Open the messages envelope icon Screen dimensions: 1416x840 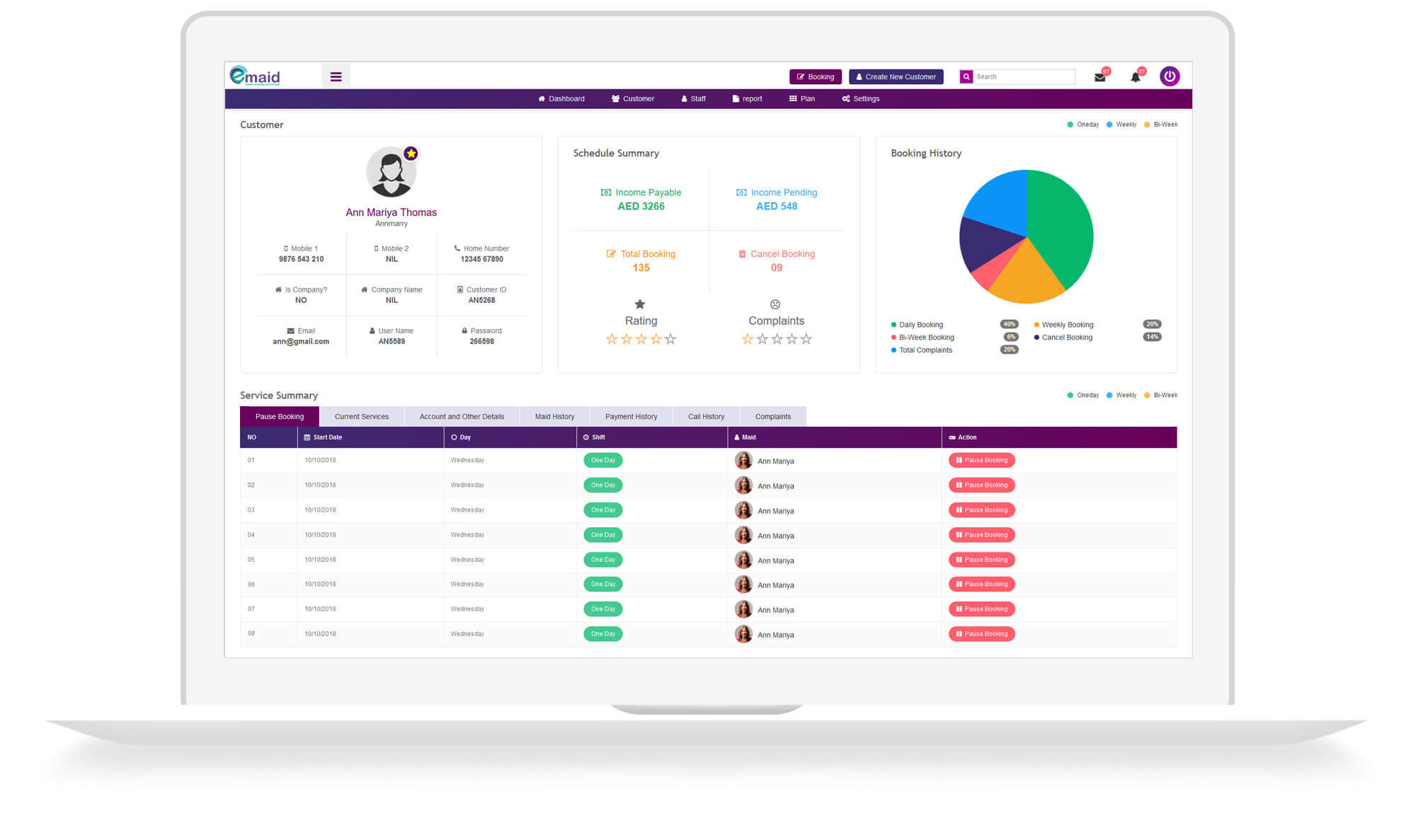pos(1100,76)
